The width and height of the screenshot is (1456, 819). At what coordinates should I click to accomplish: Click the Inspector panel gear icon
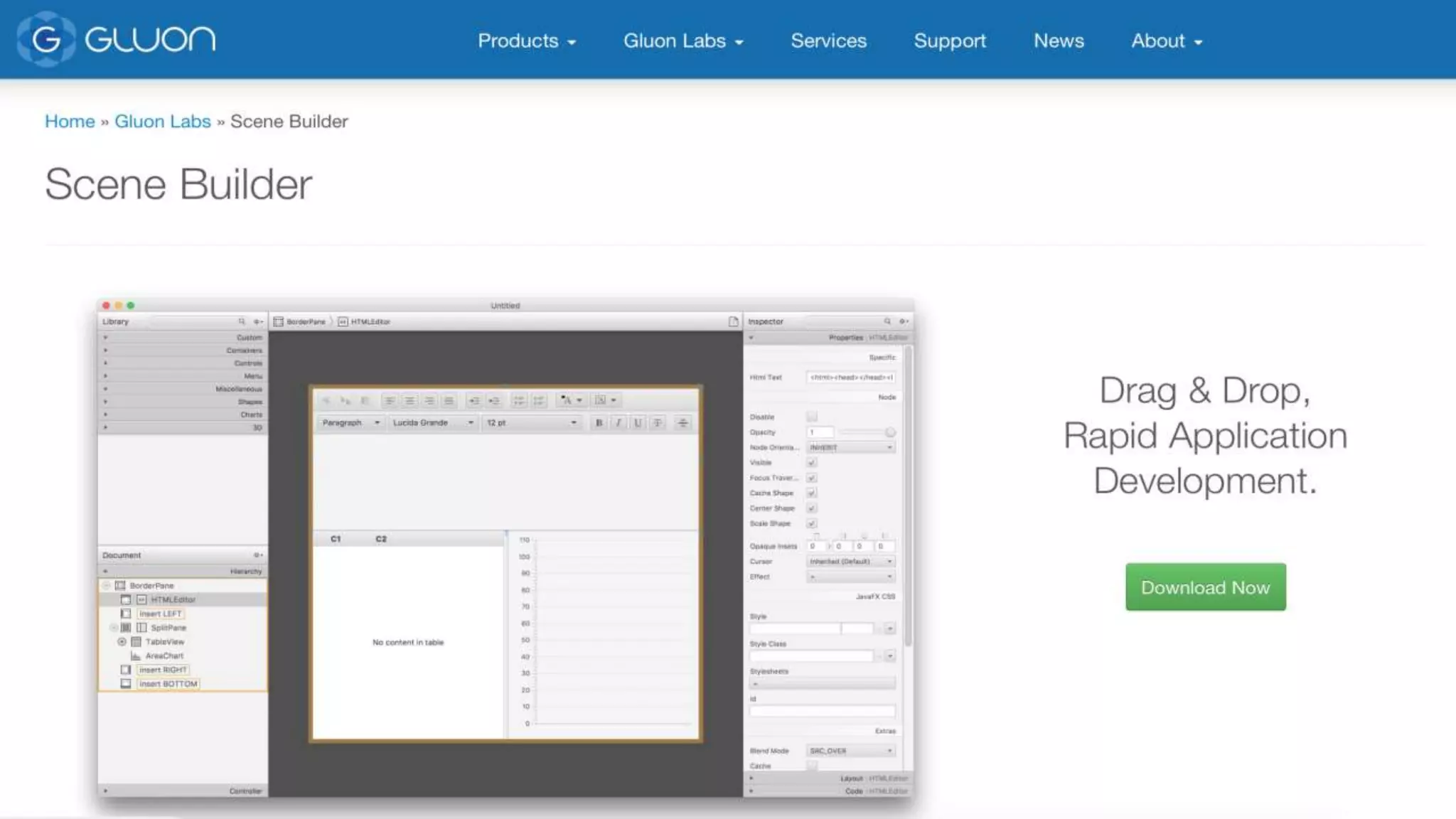pyautogui.click(x=904, y=321)
